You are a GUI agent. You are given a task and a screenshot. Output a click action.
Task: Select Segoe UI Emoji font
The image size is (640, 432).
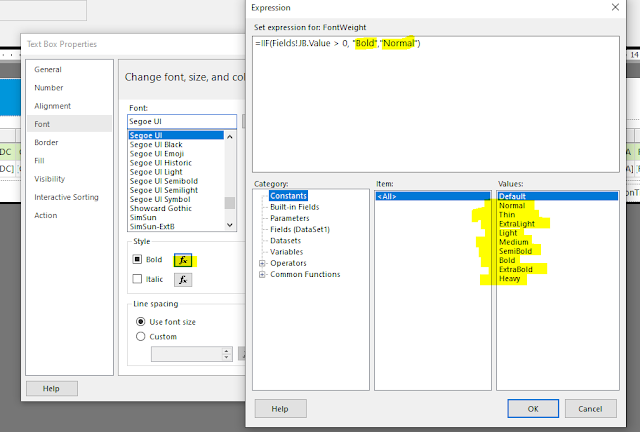157,154
